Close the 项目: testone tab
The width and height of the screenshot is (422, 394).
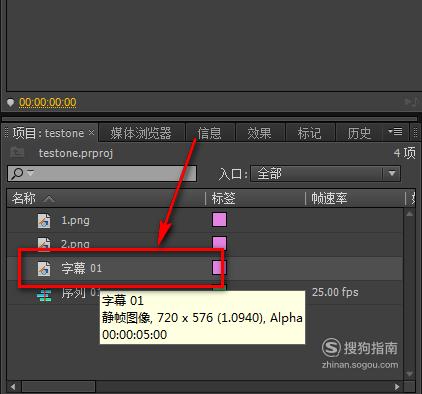coord(92,133)
